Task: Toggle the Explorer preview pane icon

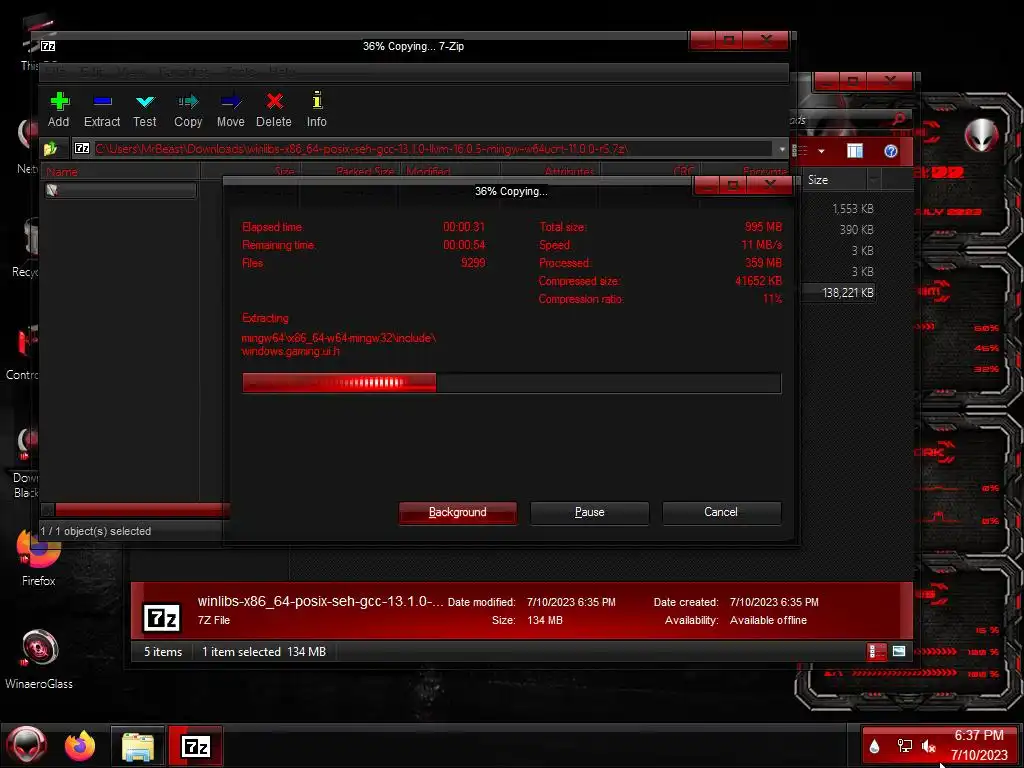Action: (x=855, y=152)
